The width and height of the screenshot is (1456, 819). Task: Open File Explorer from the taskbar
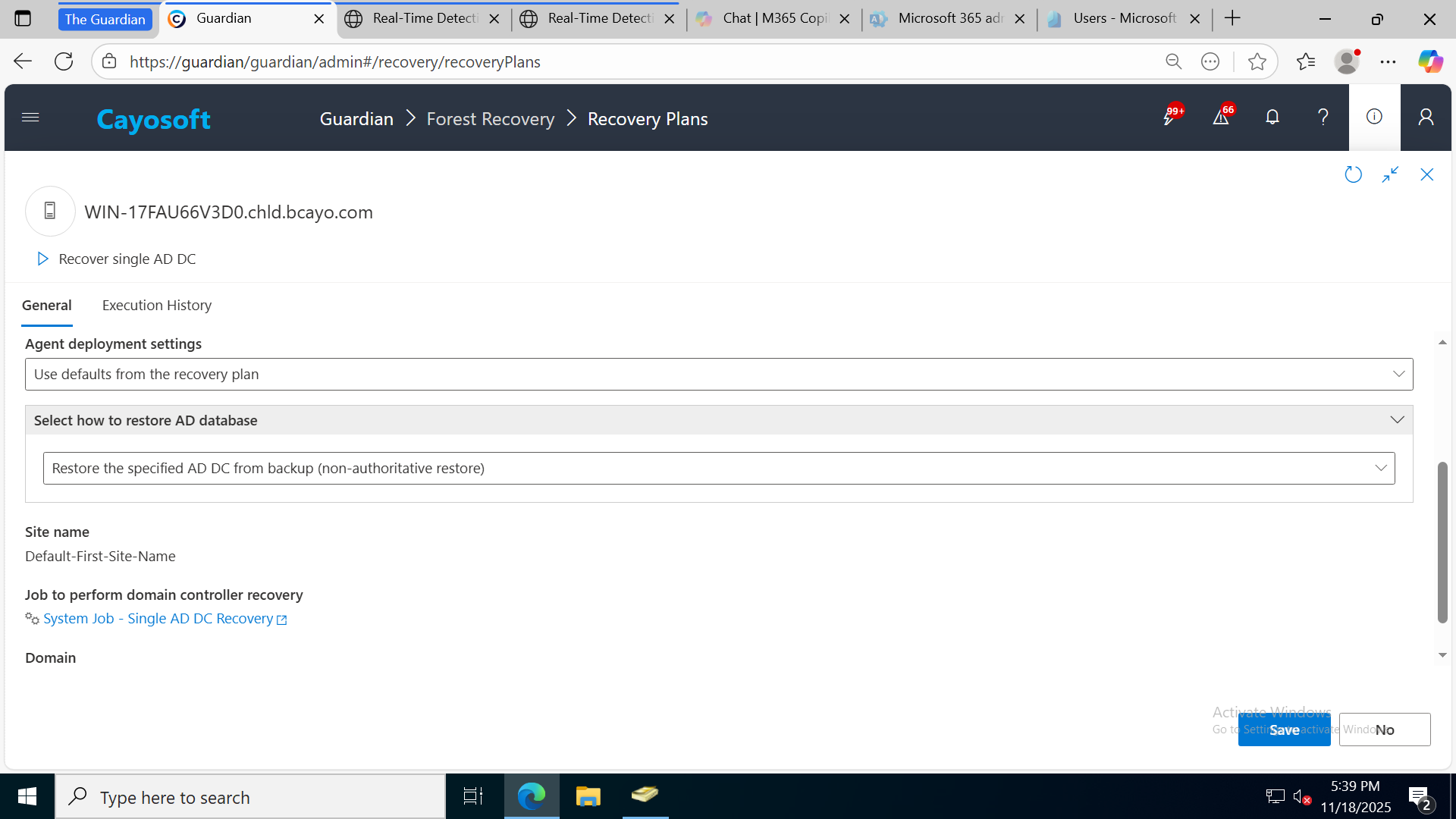click(588, 796)
